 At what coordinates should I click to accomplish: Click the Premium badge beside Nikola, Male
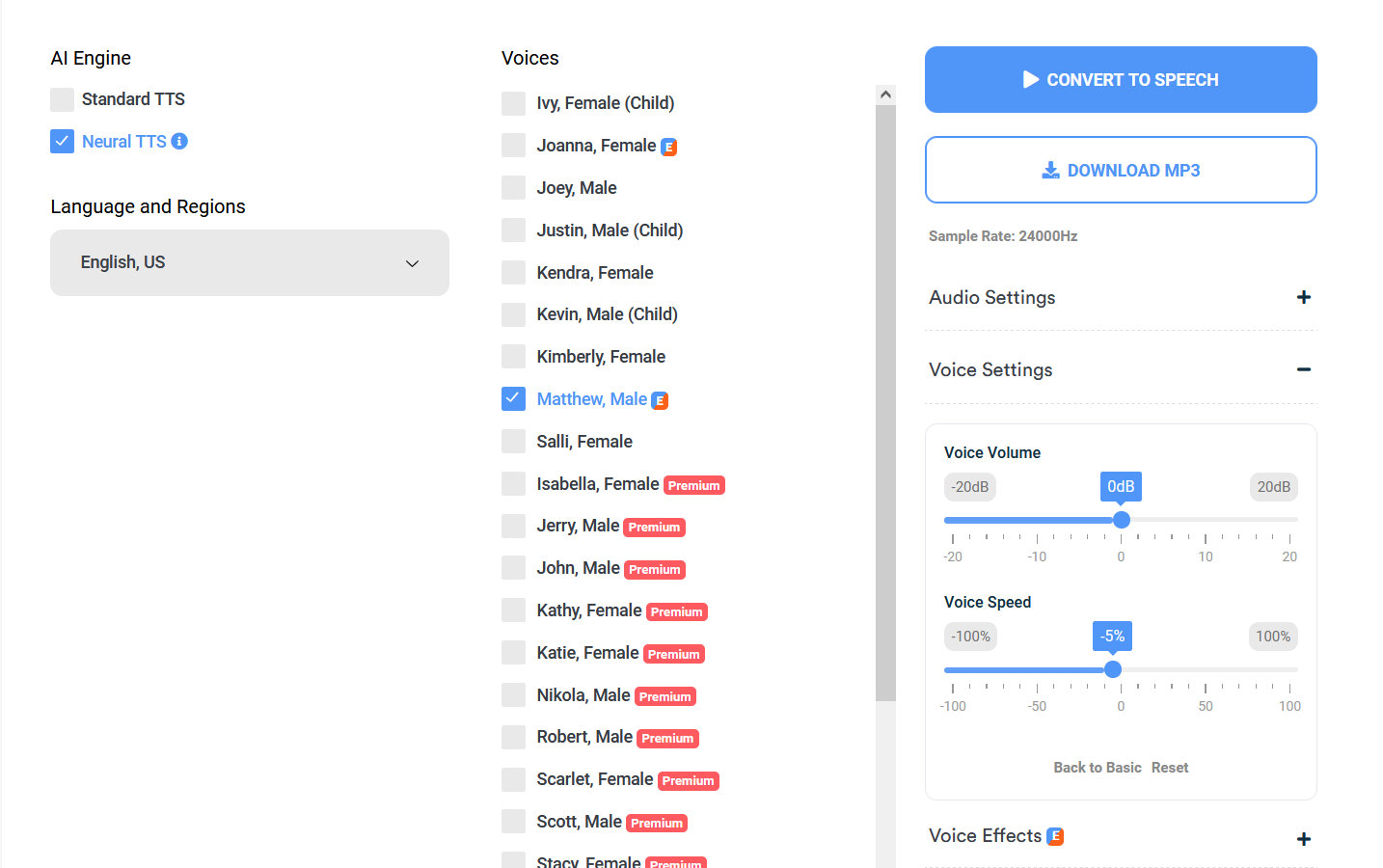(664, 696)
